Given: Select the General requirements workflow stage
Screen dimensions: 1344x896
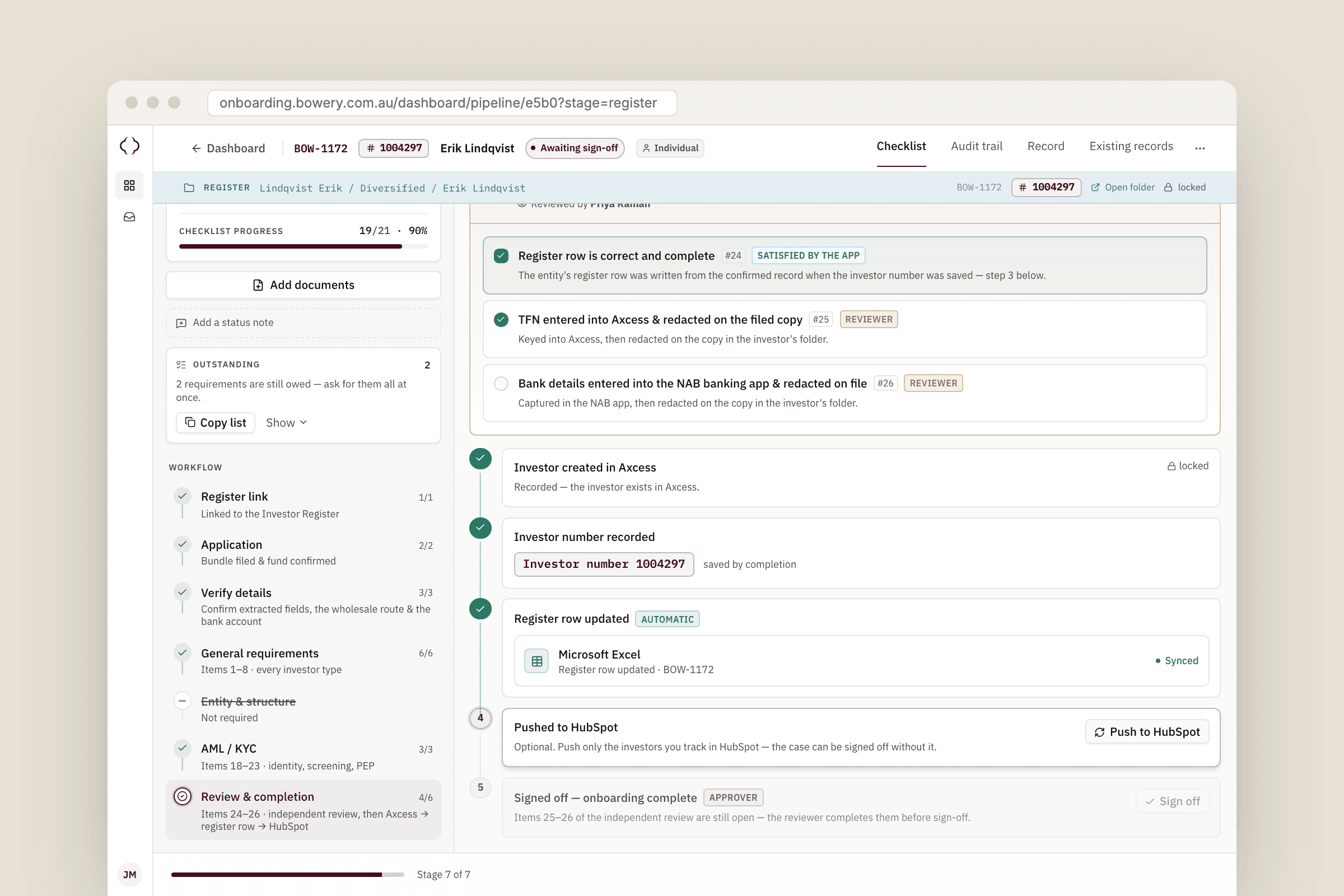Looking at the screenshot, I should click(x=304, y=661).
